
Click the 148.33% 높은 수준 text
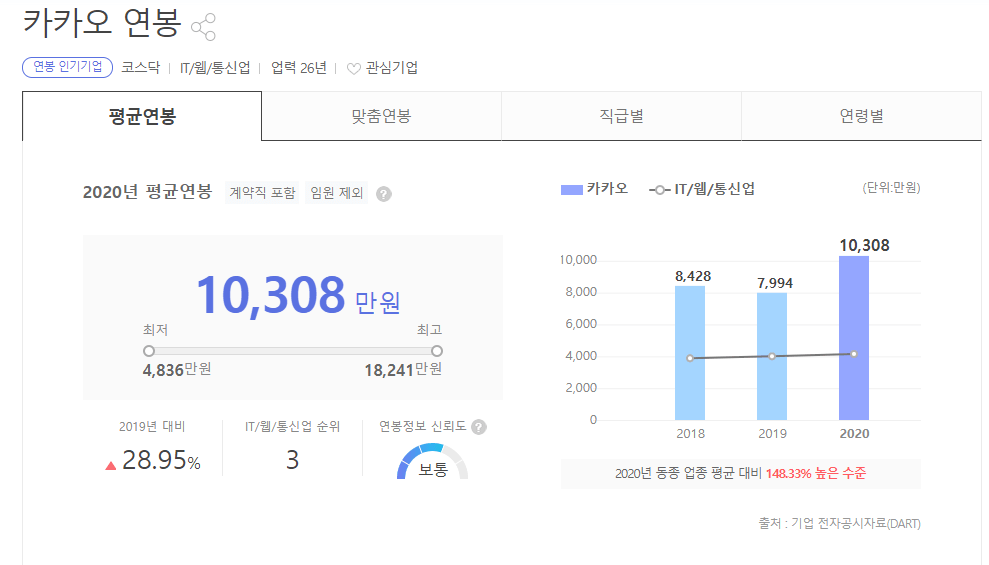pyautogui.click(x=816, y=473)
